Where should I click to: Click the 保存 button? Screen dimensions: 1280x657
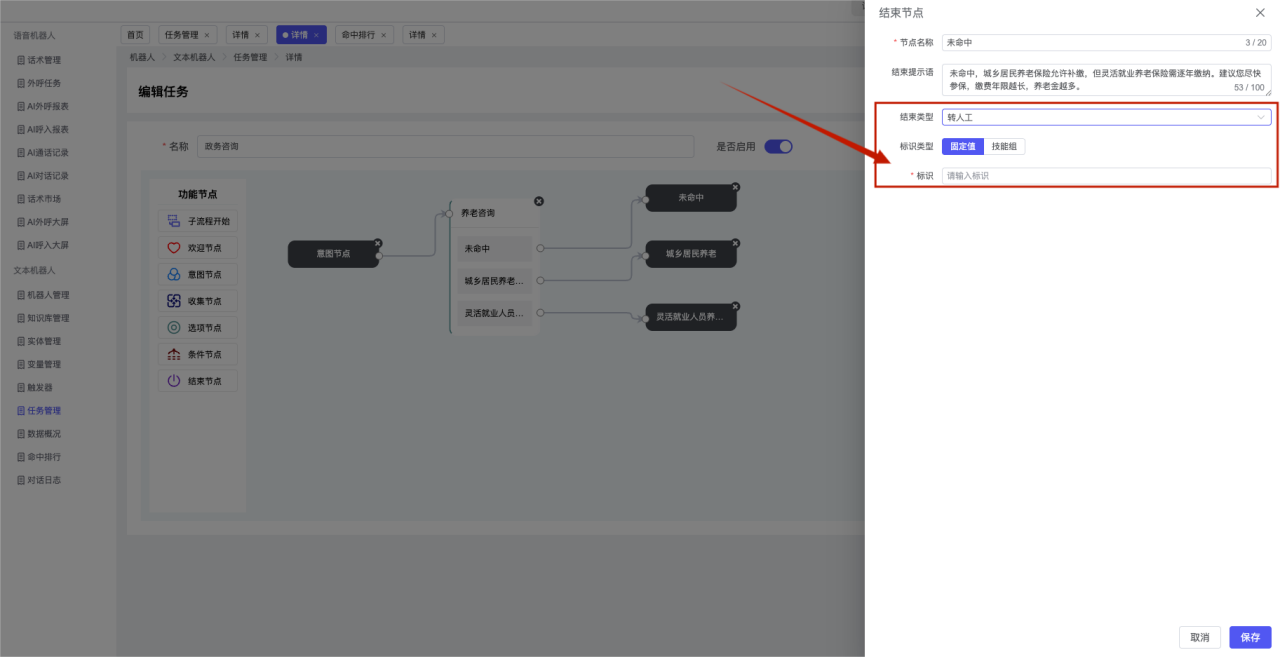click(1250, 637)
